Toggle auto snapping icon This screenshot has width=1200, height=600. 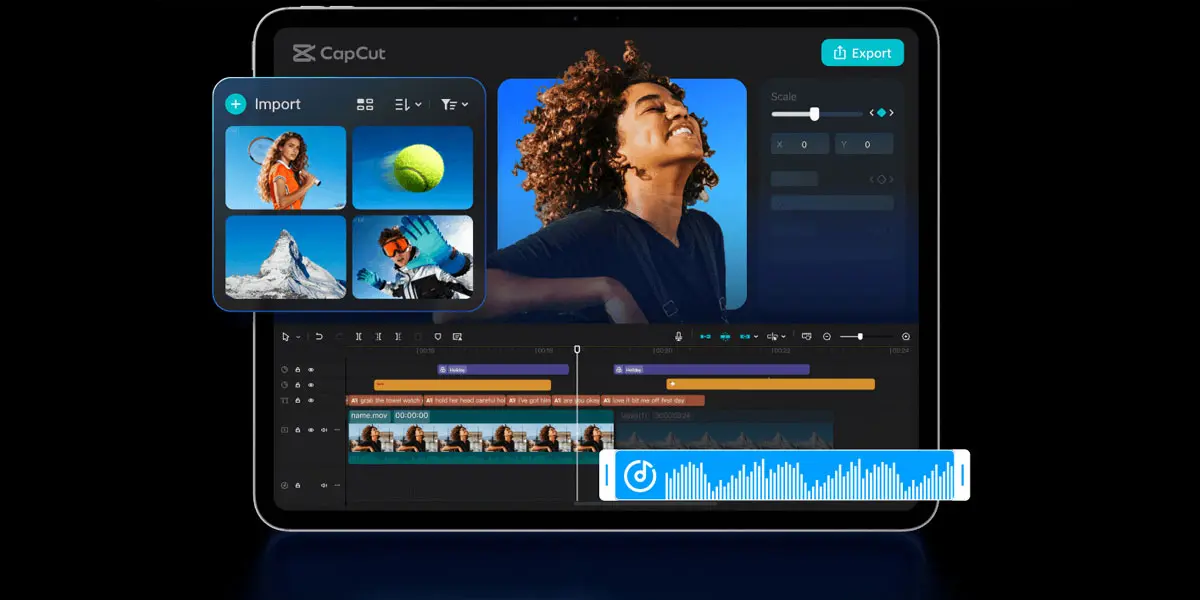click(x=725, y=337)
